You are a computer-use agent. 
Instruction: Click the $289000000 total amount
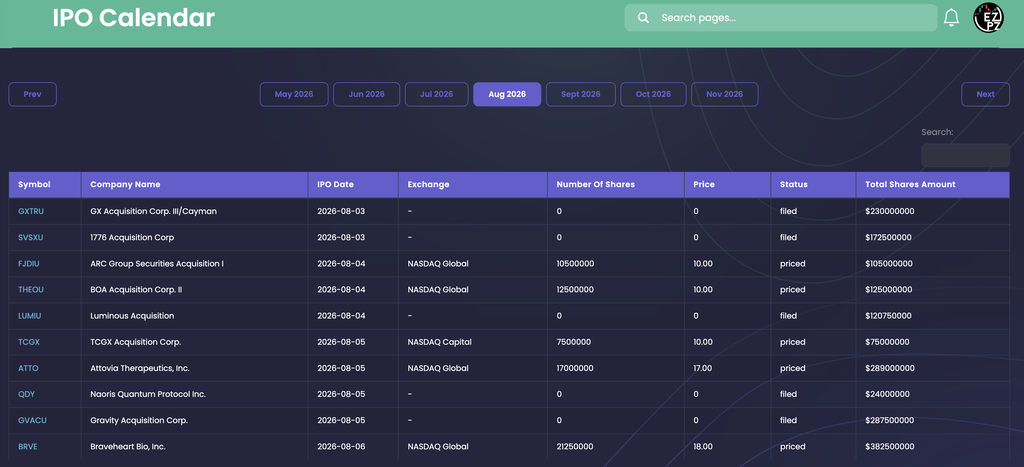tap(890, 368)
